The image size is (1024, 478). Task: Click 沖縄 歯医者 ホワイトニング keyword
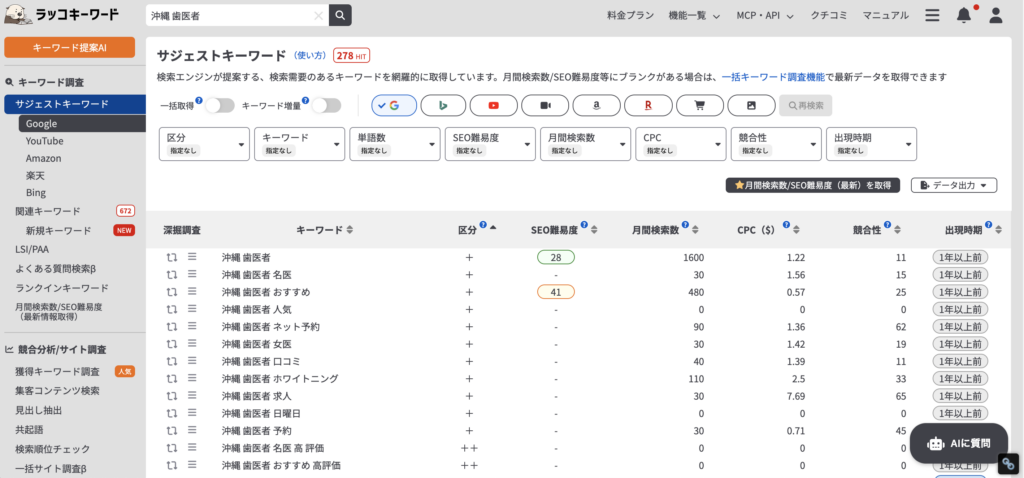[280, 378]
